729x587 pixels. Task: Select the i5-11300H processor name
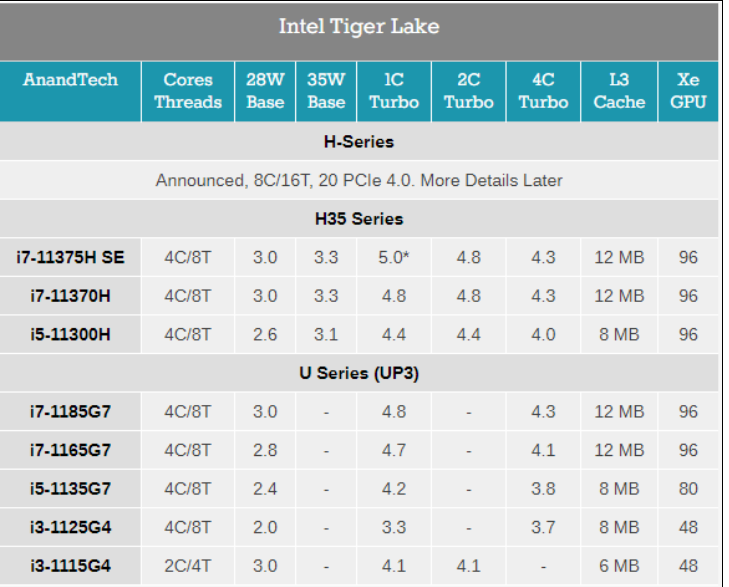(x=70, y=334)
